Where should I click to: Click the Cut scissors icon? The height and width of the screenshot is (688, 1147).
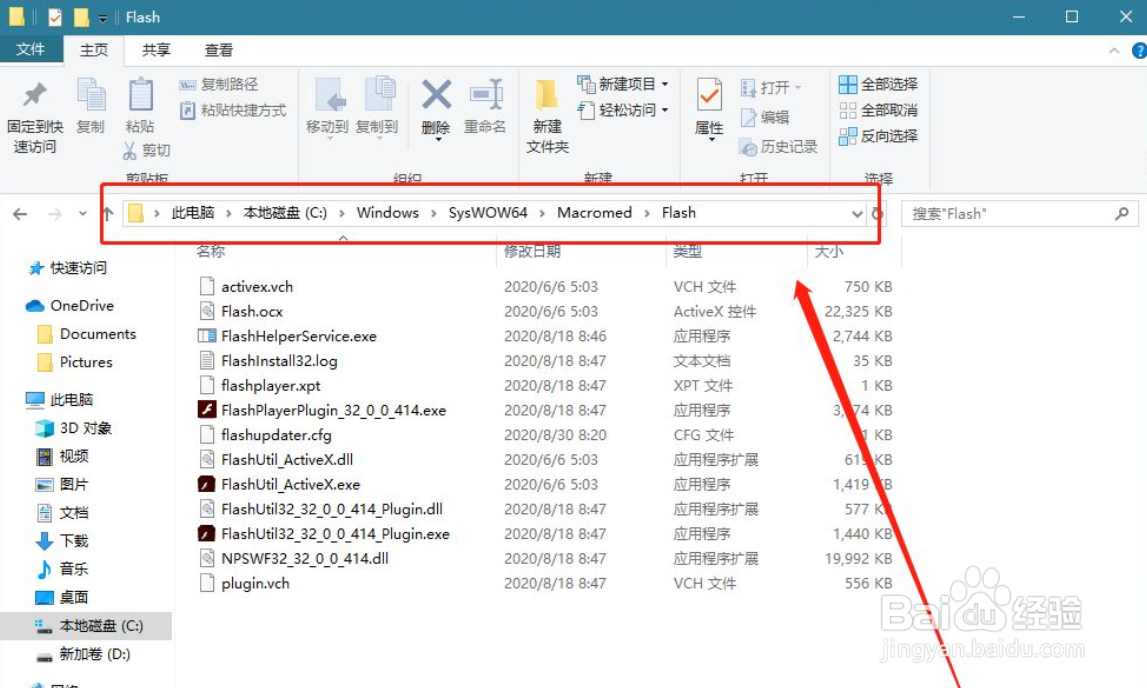129,151
